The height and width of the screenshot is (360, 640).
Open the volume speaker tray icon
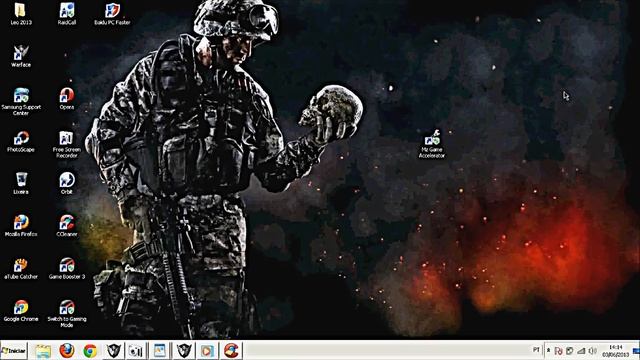[x=593, y=351]
